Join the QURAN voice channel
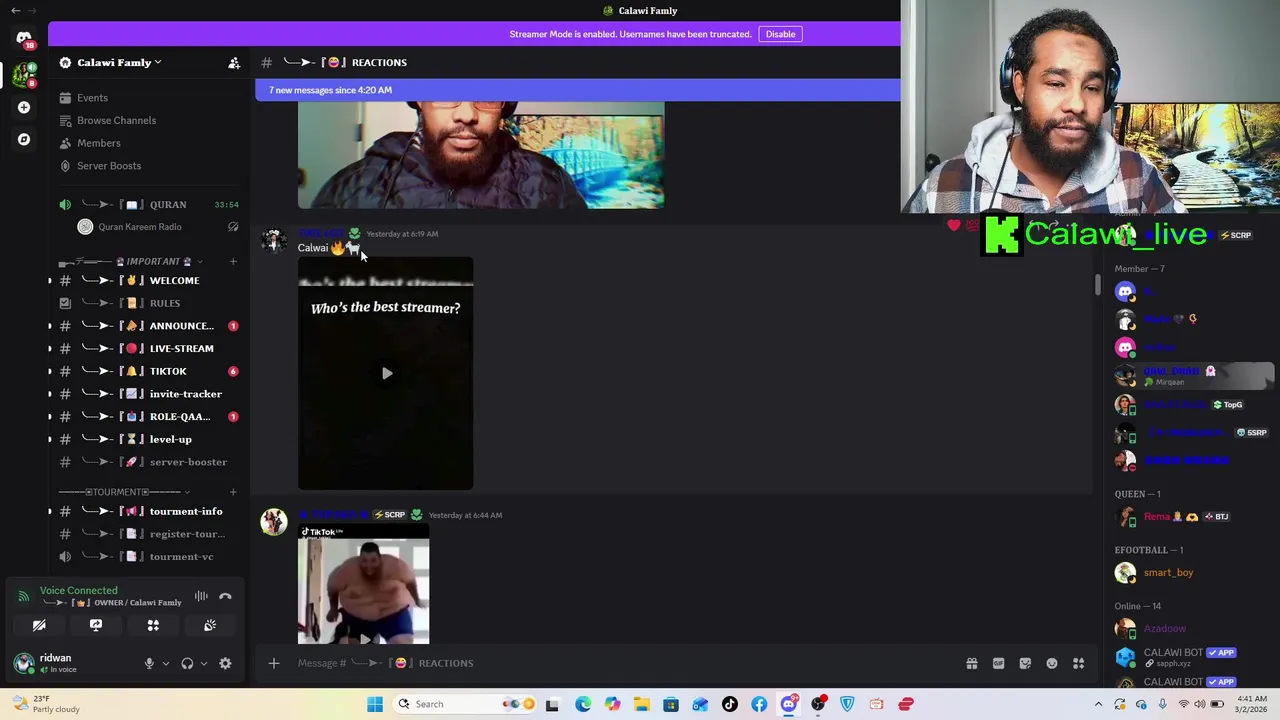Image resolution: width=1280 pixels, height=720 pixels. 150,205
